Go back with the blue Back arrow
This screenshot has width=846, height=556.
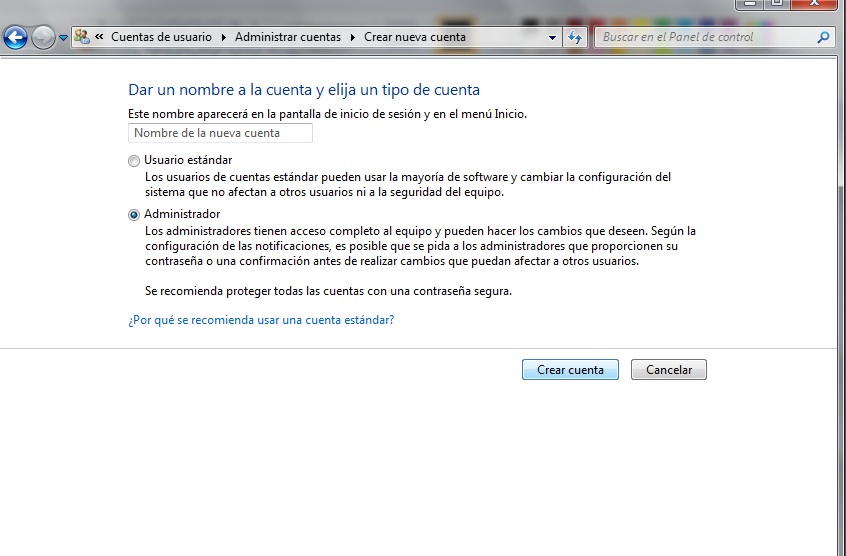(x=15, y=37)
